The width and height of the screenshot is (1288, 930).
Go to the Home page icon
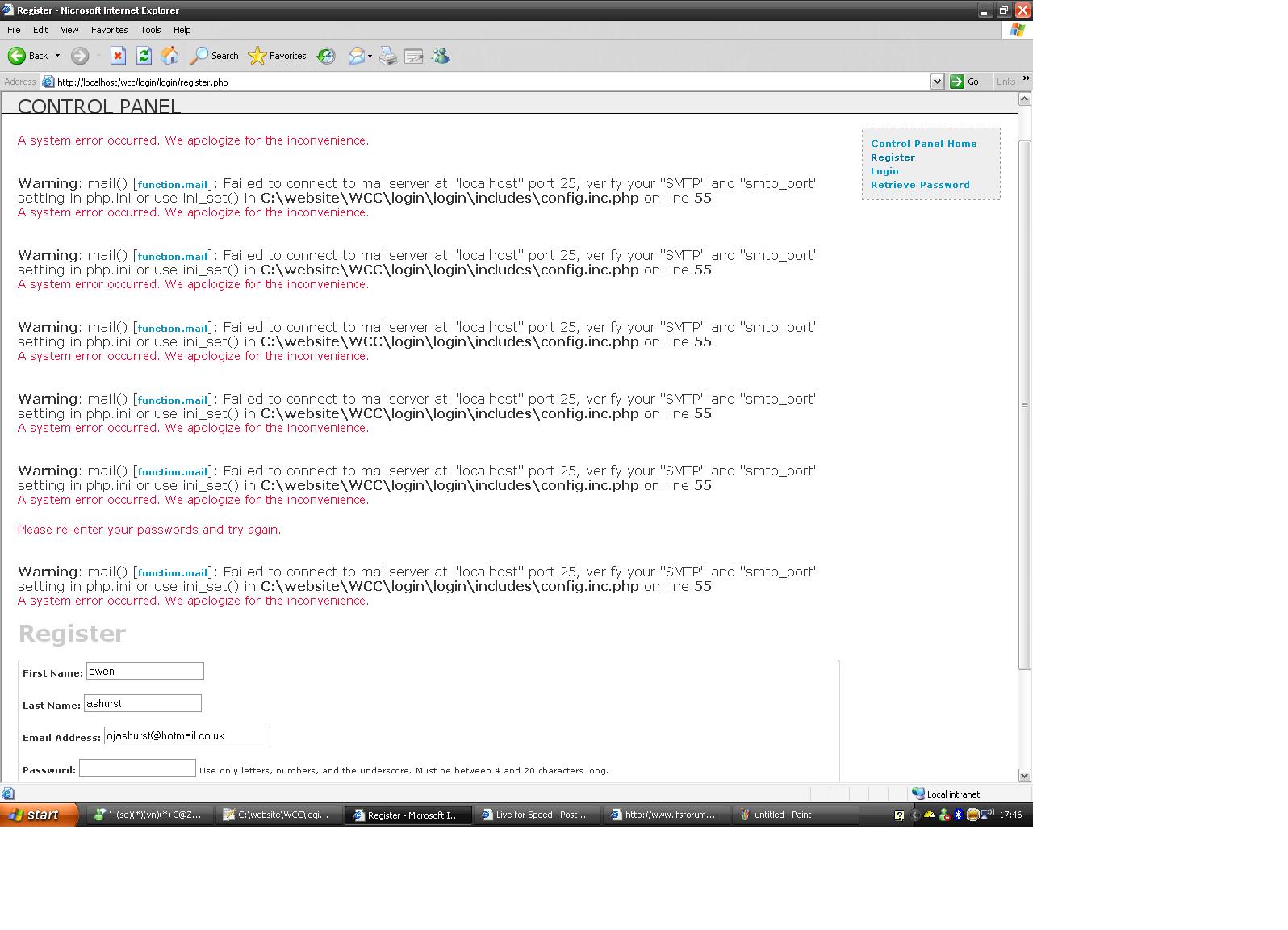(169, 56)
